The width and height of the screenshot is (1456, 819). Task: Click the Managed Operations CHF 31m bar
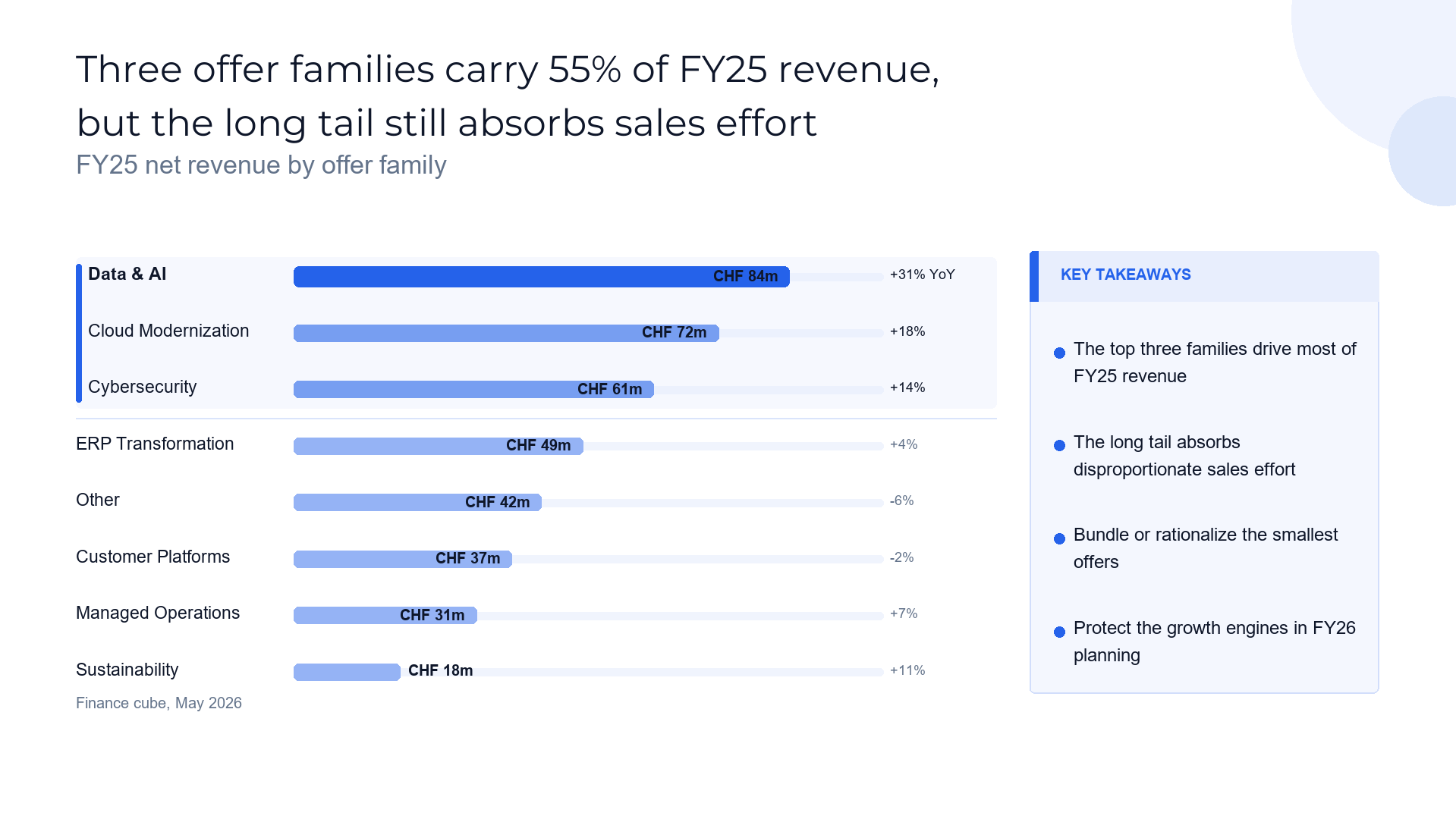tap(385, 615)
